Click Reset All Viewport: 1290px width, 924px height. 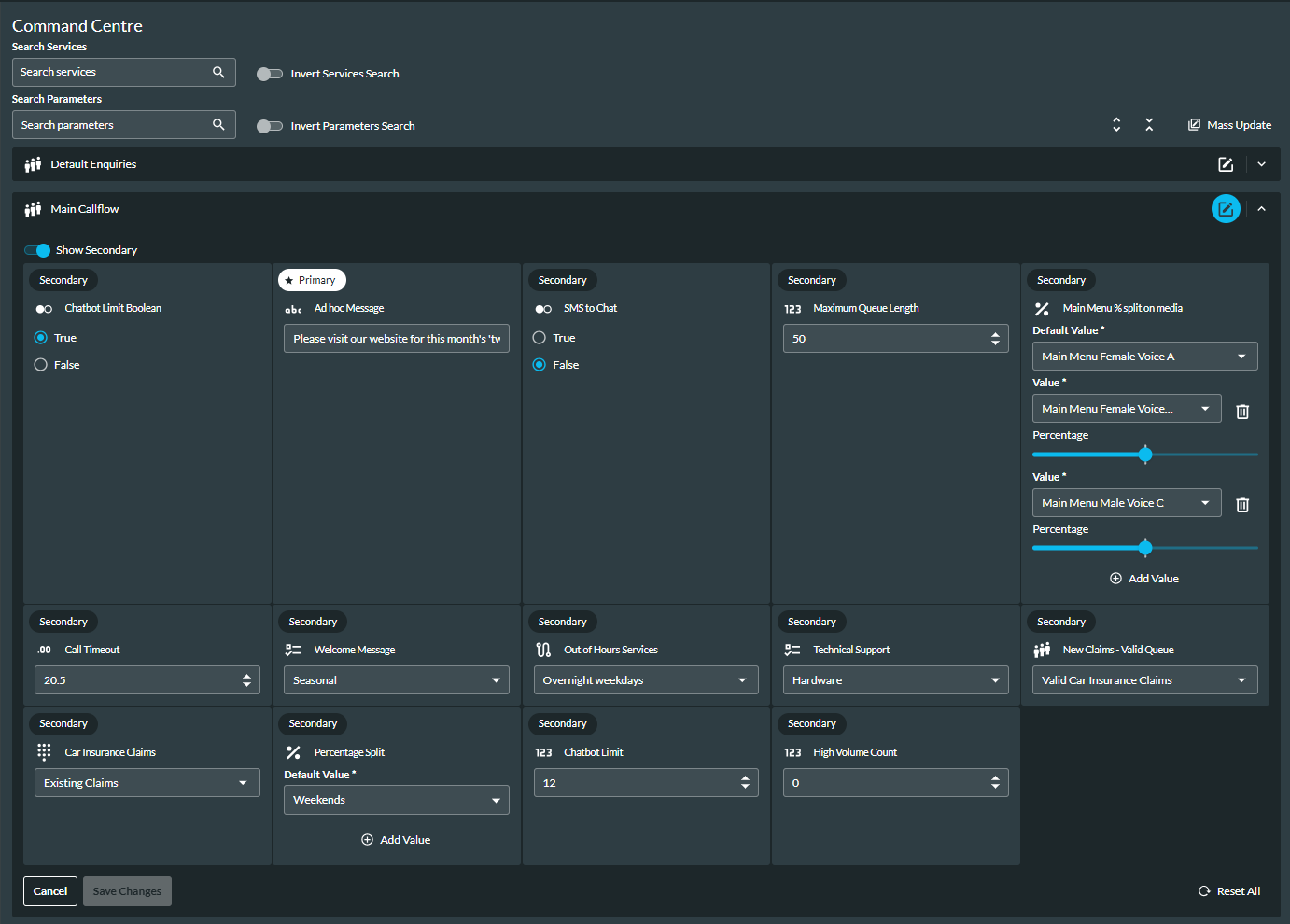(x=1229, y=891)
